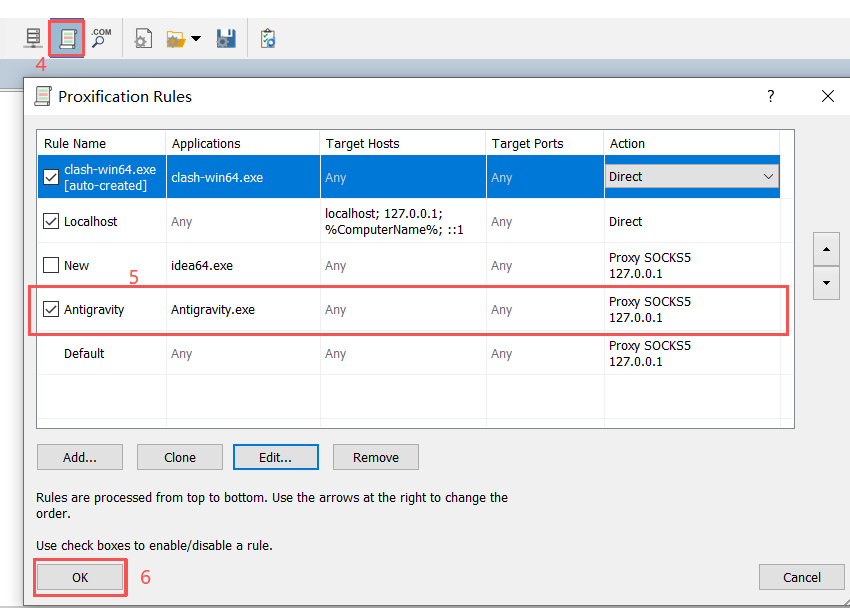Open dropdown arrow beside open profile icon
Viewport: 850px width, 608px height.
pyautogui.click(x=196, y=39)
